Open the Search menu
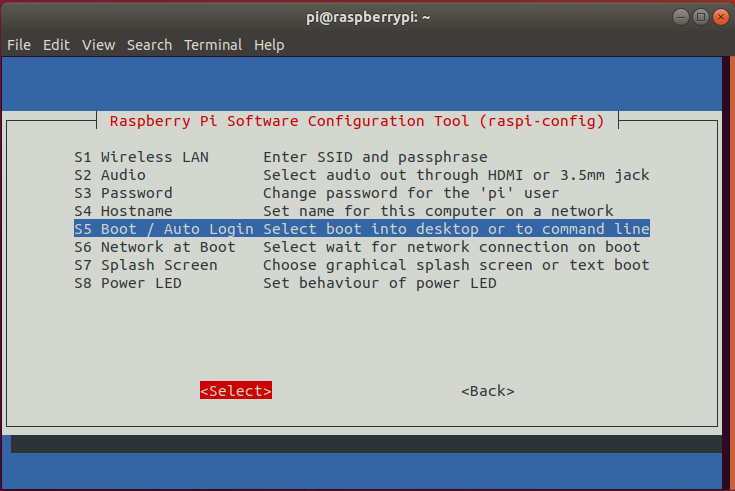735x491 pixels. [x=150, y=45]
